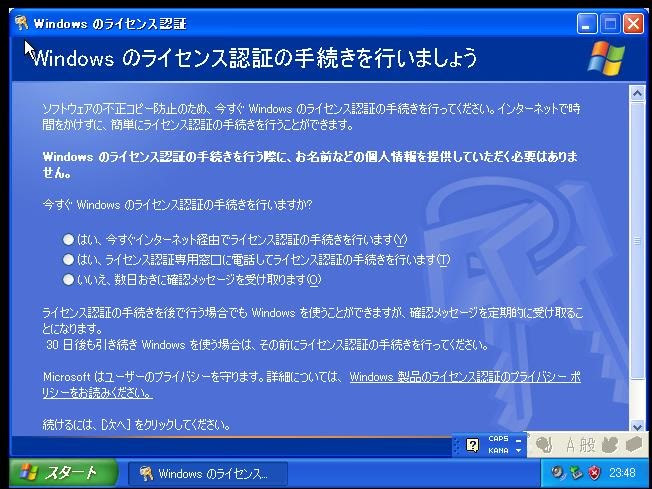Click the '般' conversion mode indicator
Screen dimensions: 652x489
coord(587,445)
